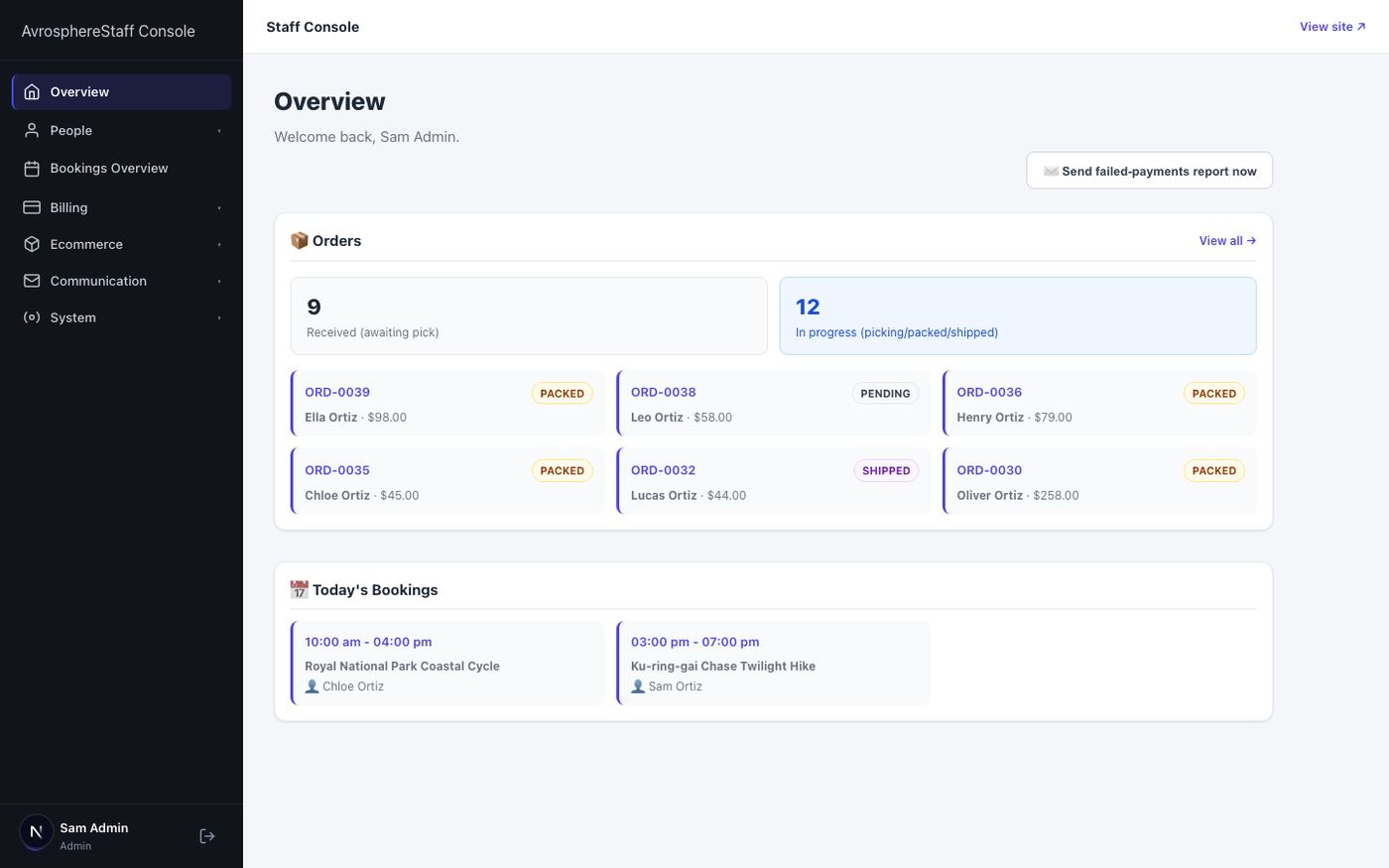Open order ORD-0030

989,470
